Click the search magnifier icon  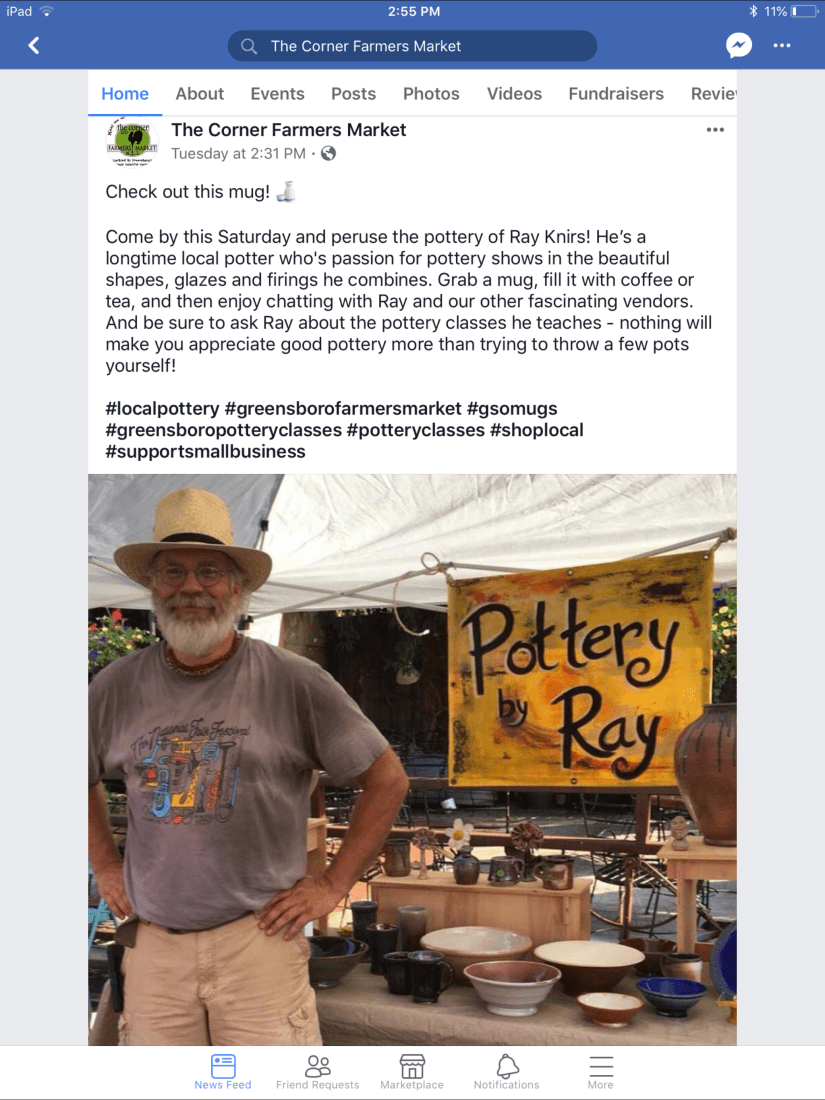coord(248,46)
